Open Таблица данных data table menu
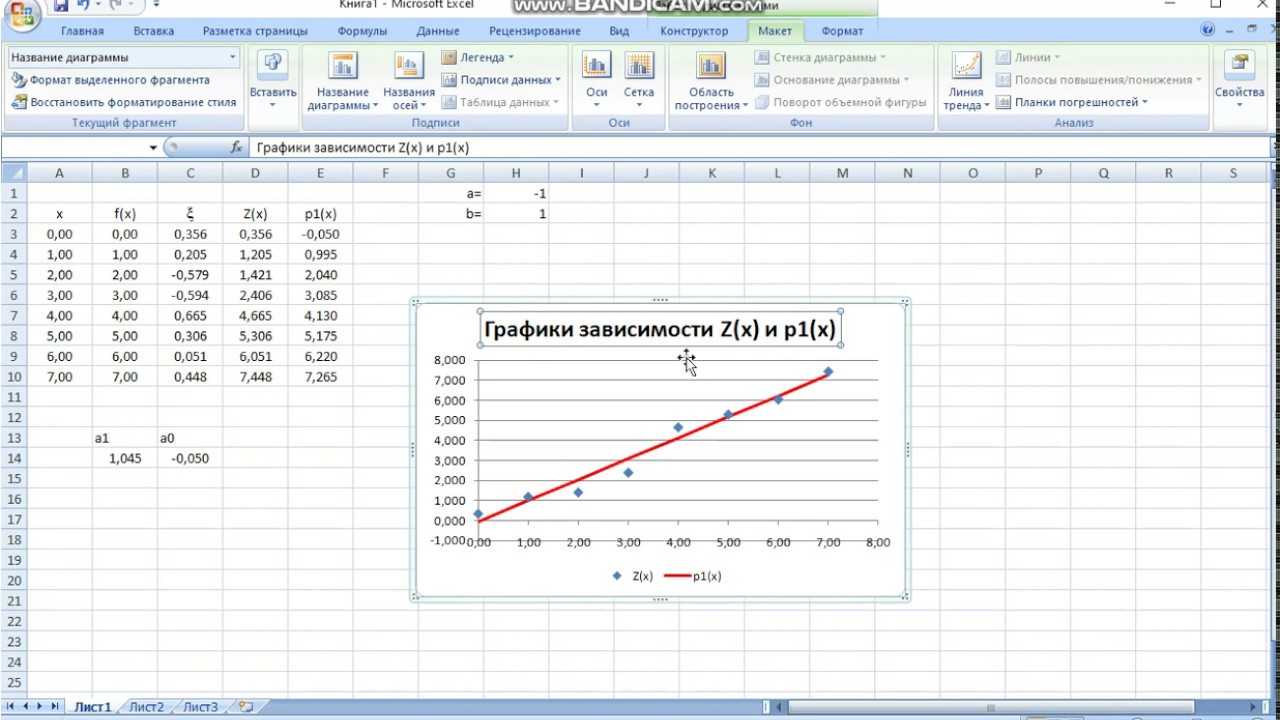Screen dimensions: 1280x720 tap(500, 102)
